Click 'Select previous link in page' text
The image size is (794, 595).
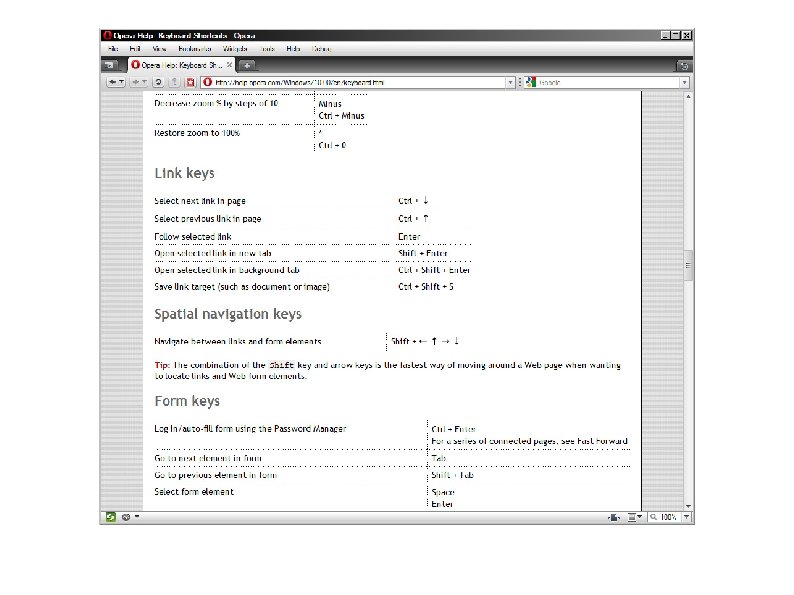pyautogui.click(x=208, y=219)
